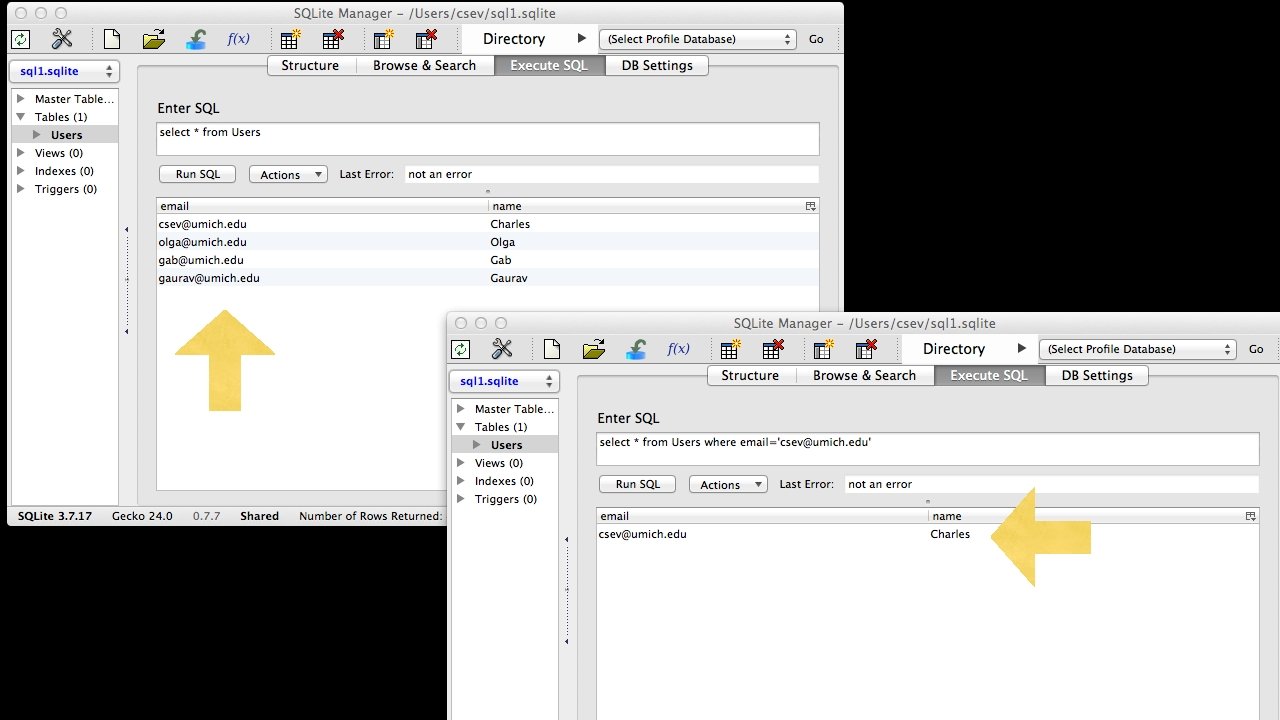
Task: Switch to Structure tab in front window
Action: coord(750,376)
